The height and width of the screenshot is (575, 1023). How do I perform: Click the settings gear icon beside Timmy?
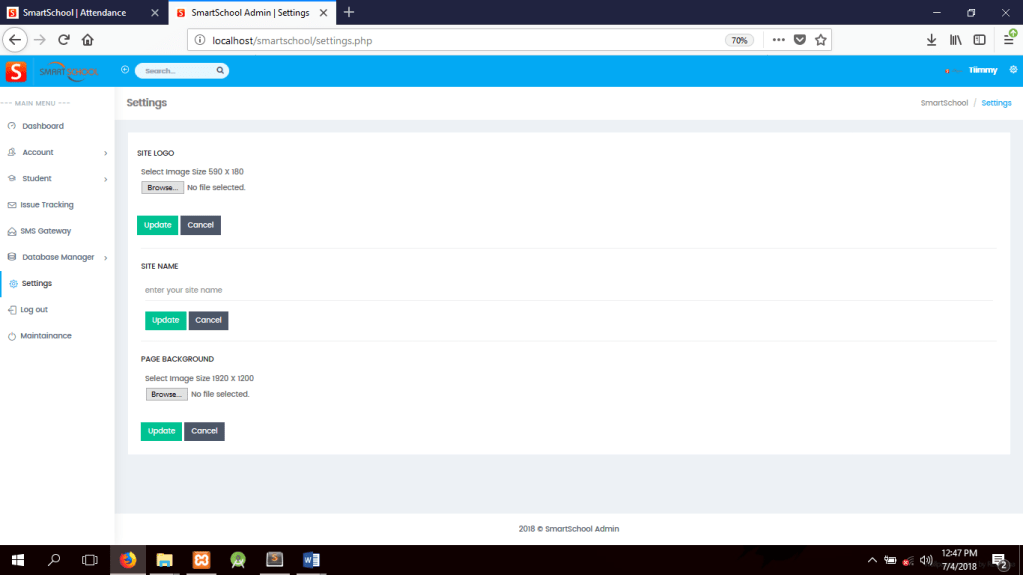click(1013, 70)
